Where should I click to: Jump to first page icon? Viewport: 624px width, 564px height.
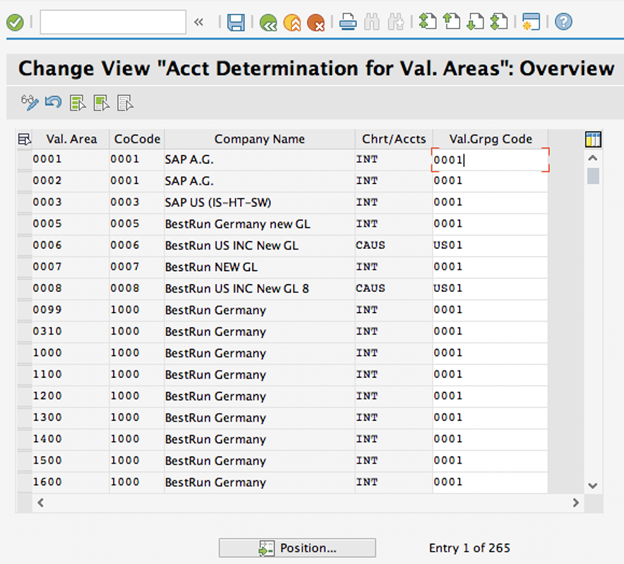coord(428,21)
